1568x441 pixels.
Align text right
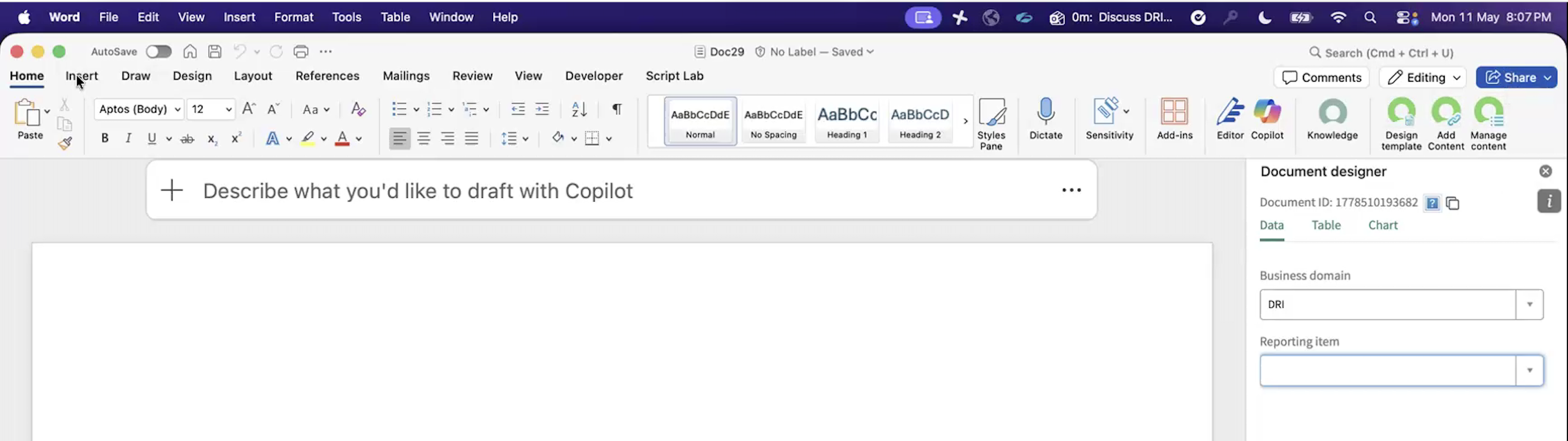coord(447,138)
